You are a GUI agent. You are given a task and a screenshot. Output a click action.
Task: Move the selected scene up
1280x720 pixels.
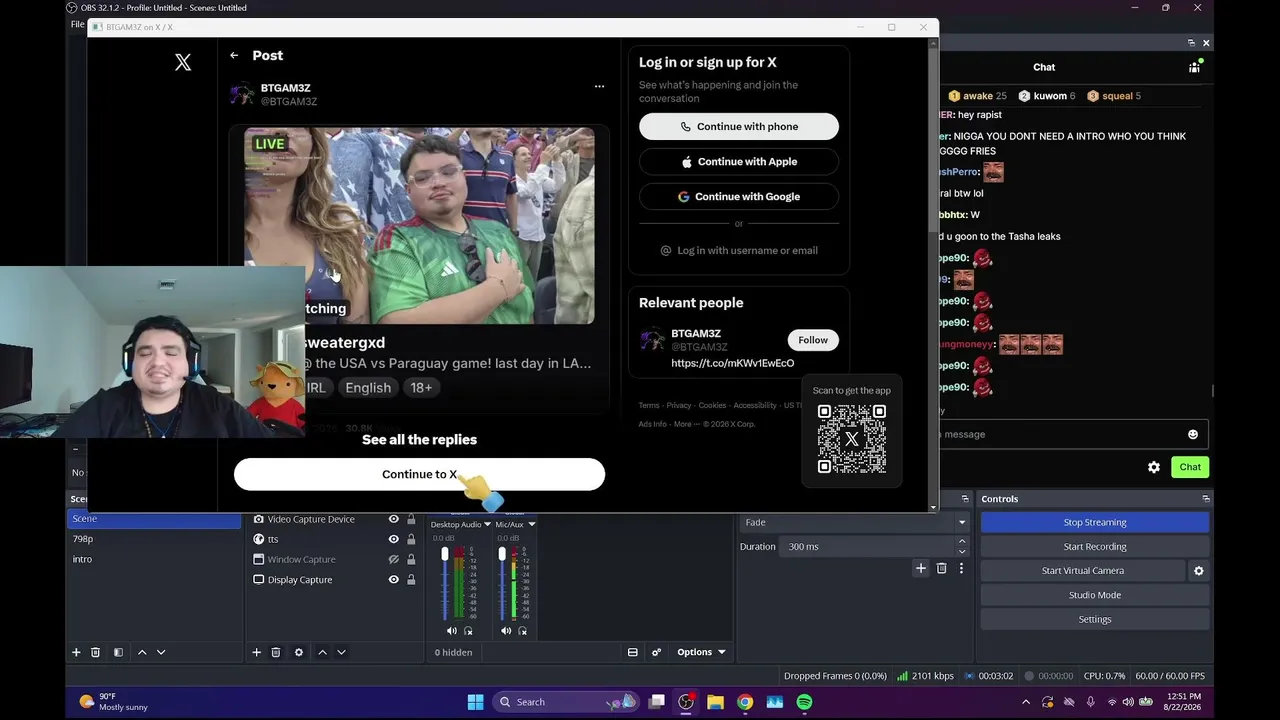point(142,652)
